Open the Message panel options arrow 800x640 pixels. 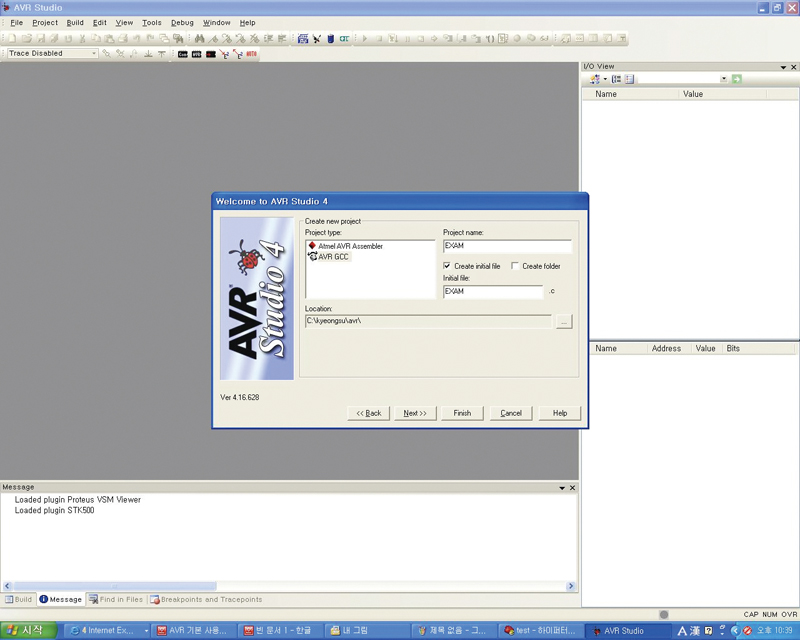pos(562,488)
